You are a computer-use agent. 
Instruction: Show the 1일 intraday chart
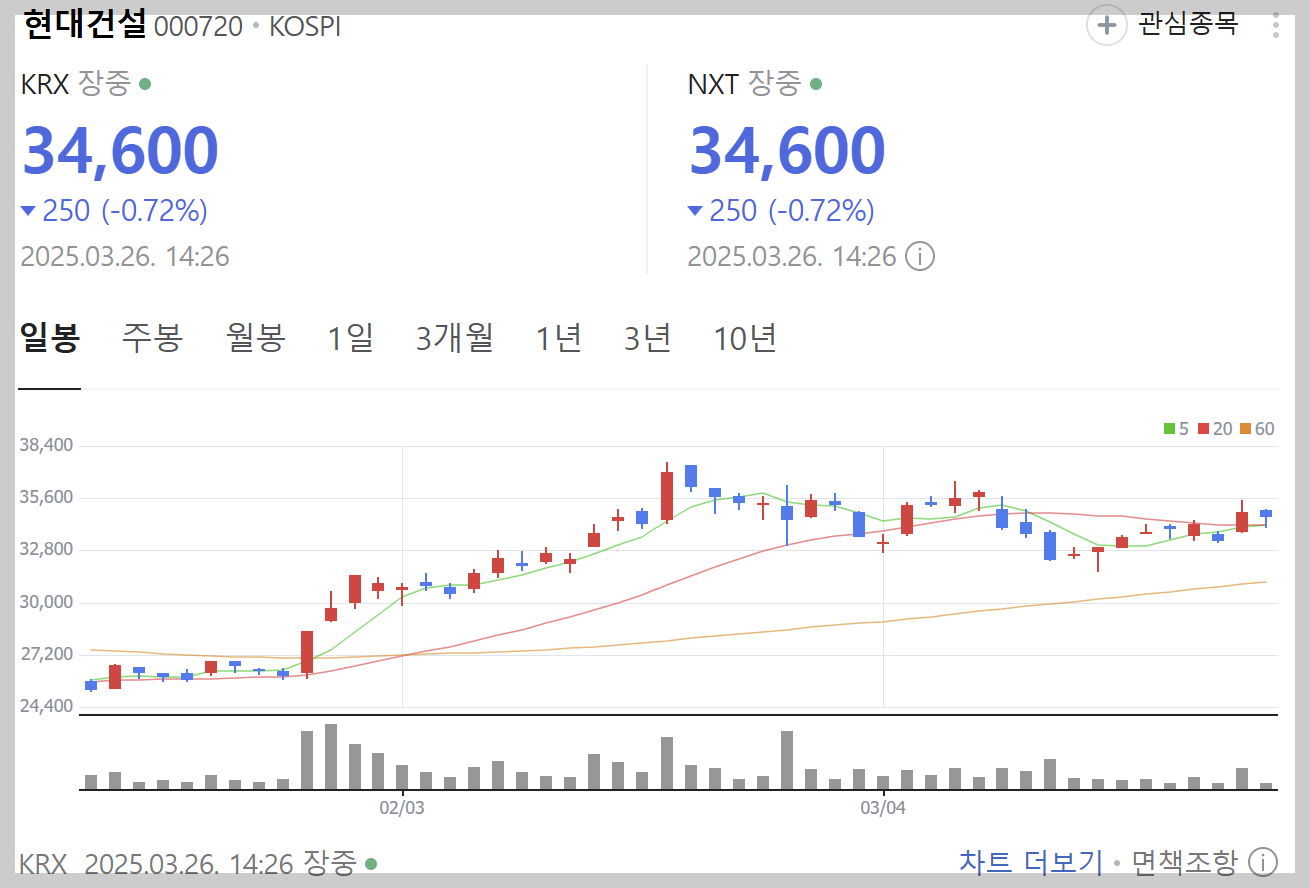350,338
